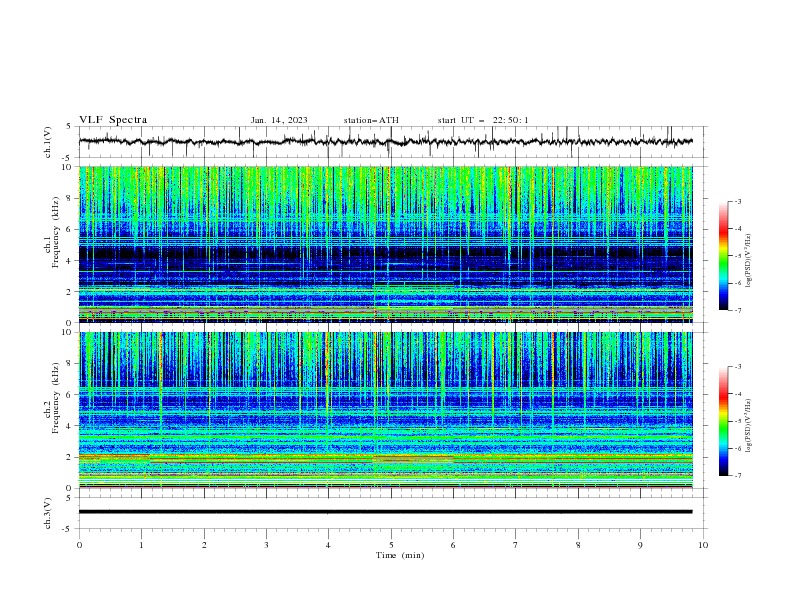Click the time axis tick label "6"
The image size is (792, 612).
coord(453,545)
